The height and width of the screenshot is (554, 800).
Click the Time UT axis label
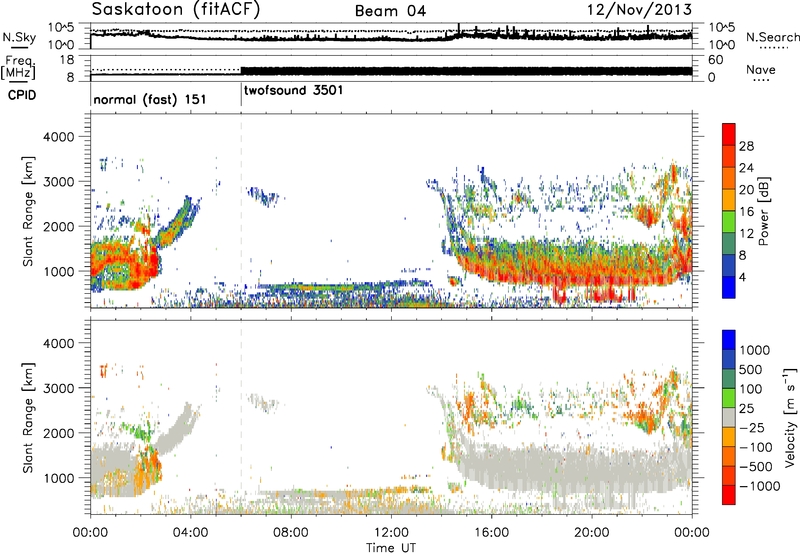pyautogui.click(x=391, y=548)
